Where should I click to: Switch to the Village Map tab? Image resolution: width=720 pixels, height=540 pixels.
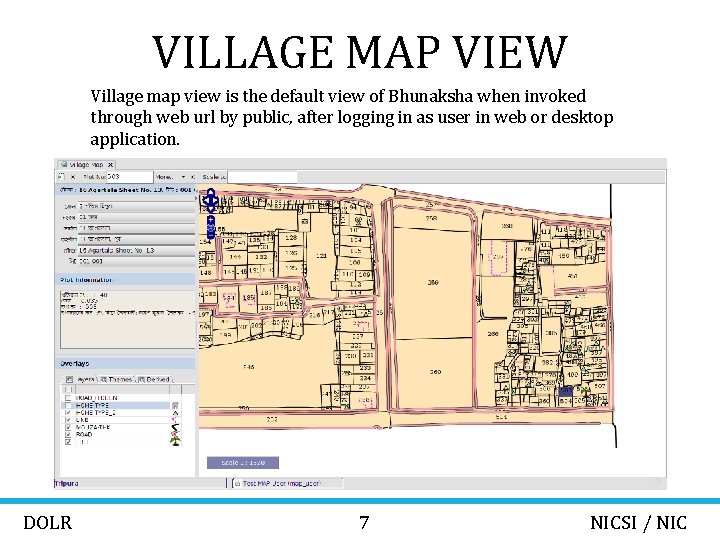86,164
